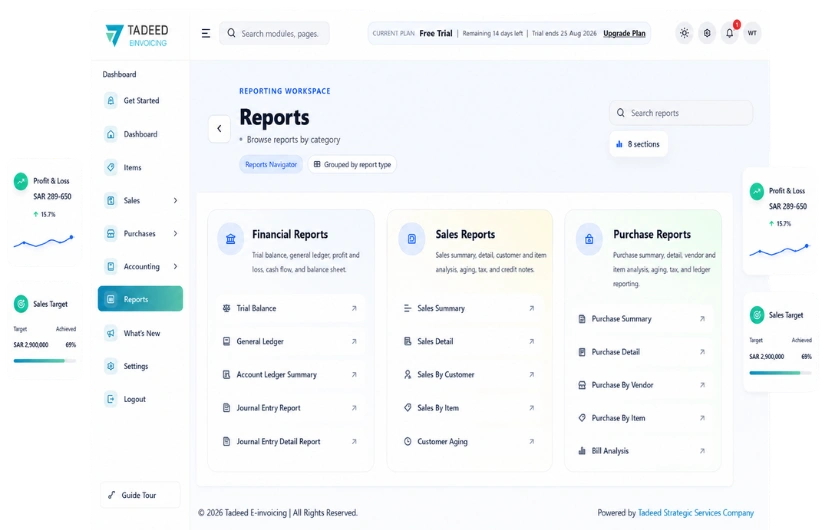Open the Sales Detail report row
The width and height of the screenshot is (836, 530).
(x=470, y=341)
